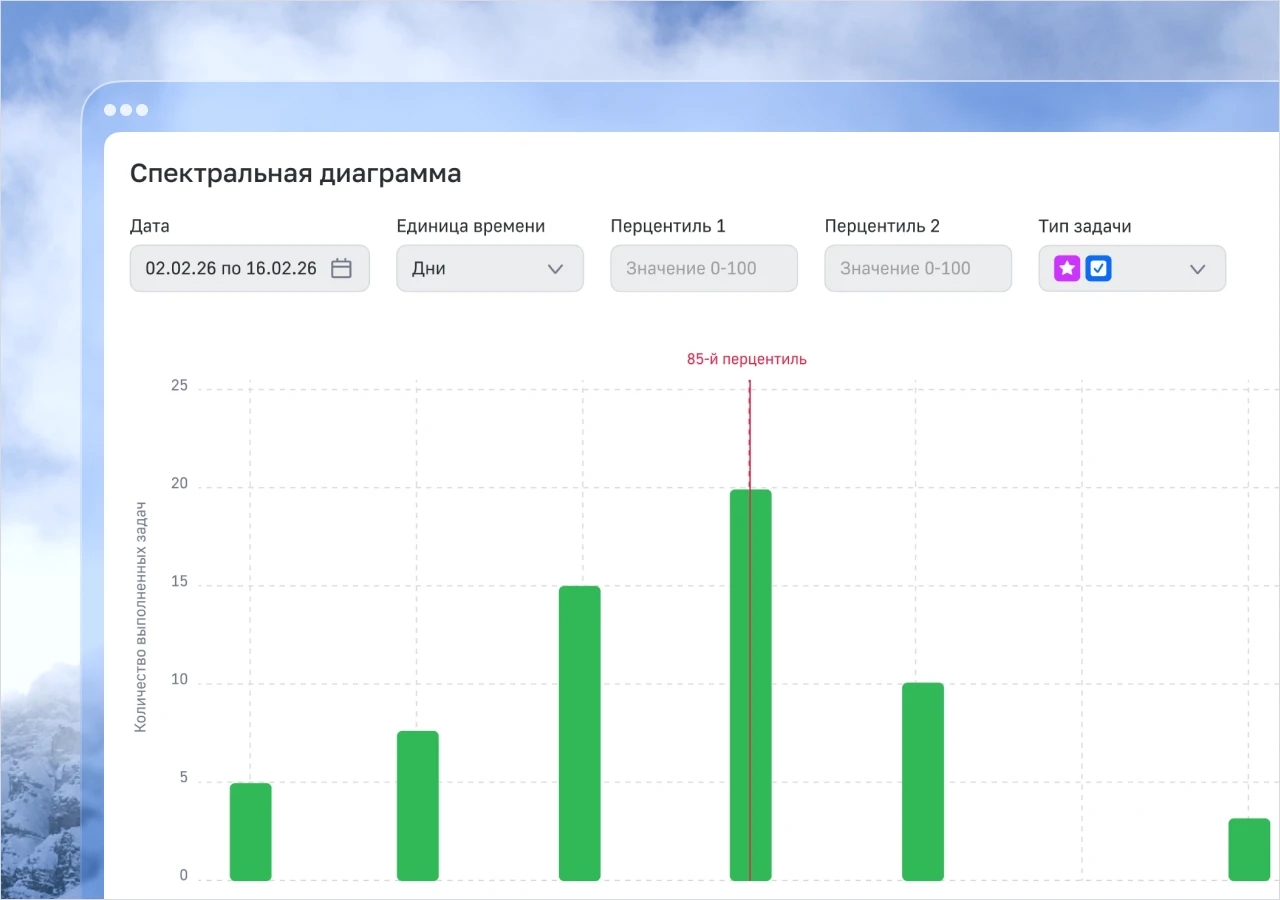Expand the Тип задачи dropdown
This screenshot has width=1280, height=900.
click(x=1197, y=268)
